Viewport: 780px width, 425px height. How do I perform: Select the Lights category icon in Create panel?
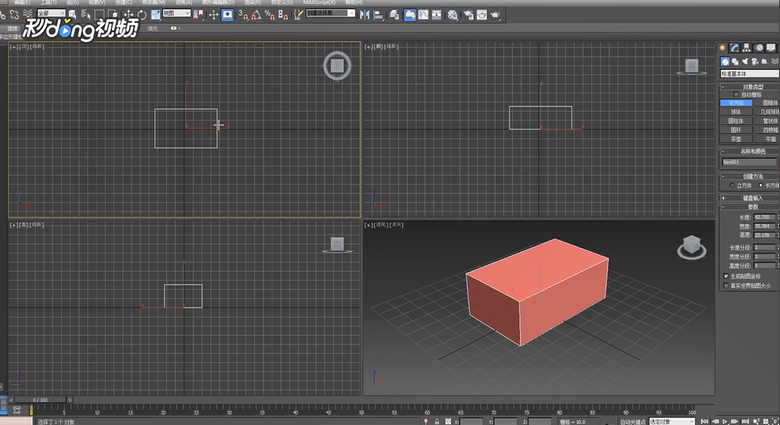coord(745,61)
